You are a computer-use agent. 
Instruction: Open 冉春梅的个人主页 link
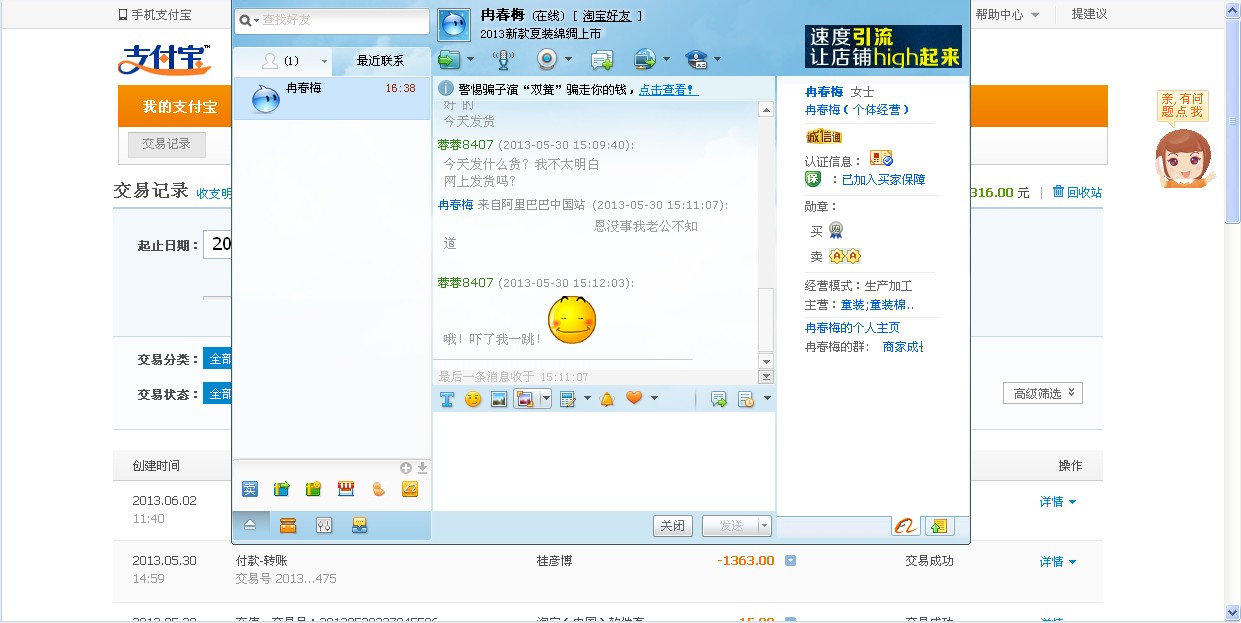(852, 328)
